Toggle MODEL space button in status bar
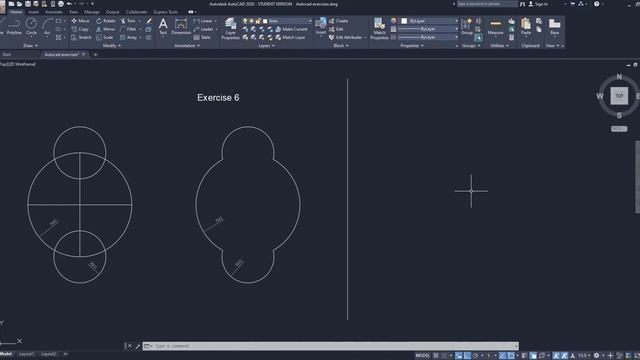The width and height of the screenshot is (640, 360). pyautogui.click(x=422, y=356)
